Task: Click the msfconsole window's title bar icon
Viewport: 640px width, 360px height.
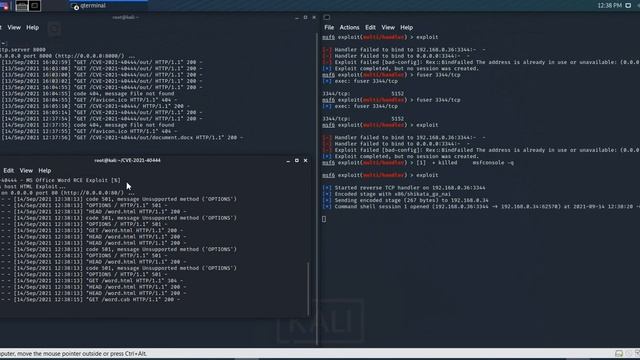Action: 327,18
